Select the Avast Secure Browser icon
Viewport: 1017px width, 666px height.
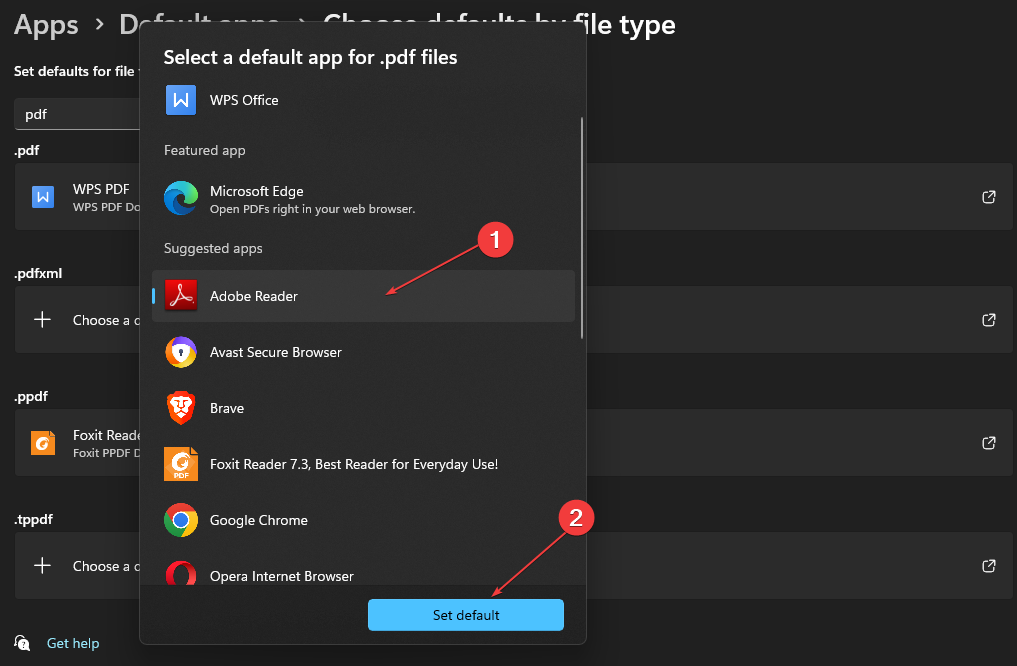(x=181, y=352)
